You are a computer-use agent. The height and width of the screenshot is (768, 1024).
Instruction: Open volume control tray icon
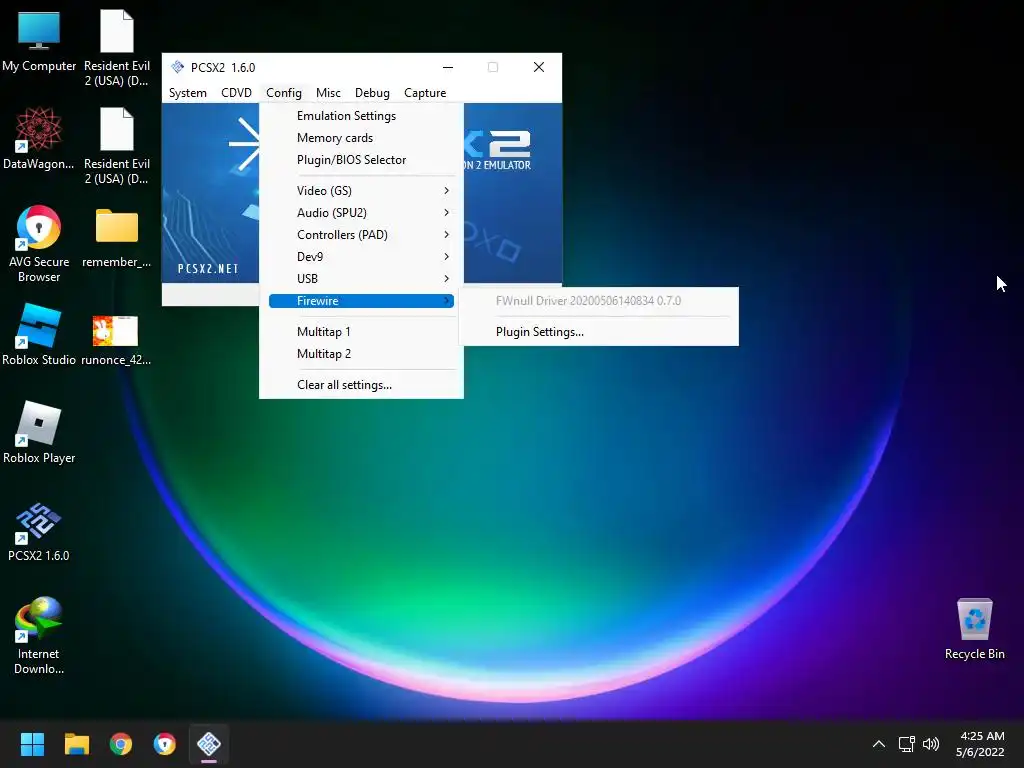[x=931, y=744]
